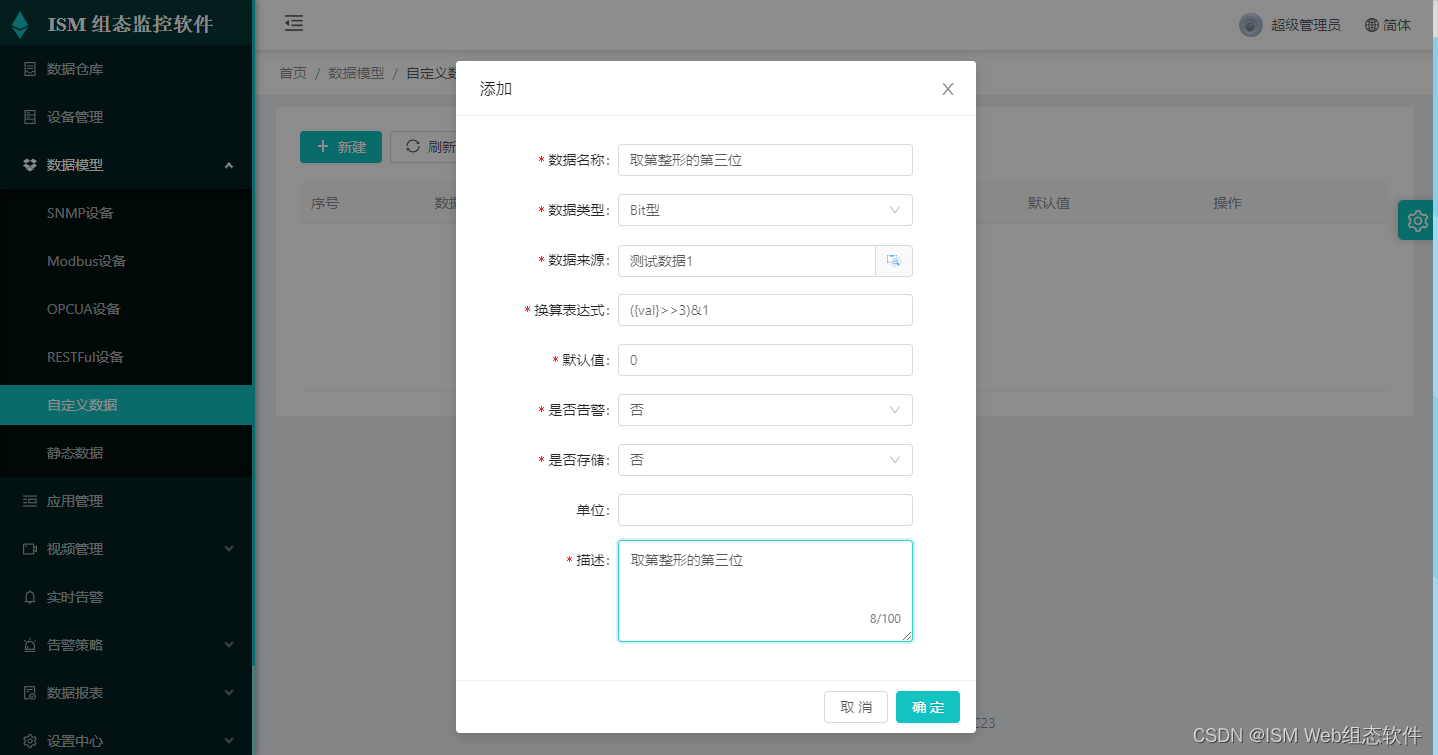
Task: Click the 设置中心 gear icon in sidebar
Action: [x=30, y=741]
